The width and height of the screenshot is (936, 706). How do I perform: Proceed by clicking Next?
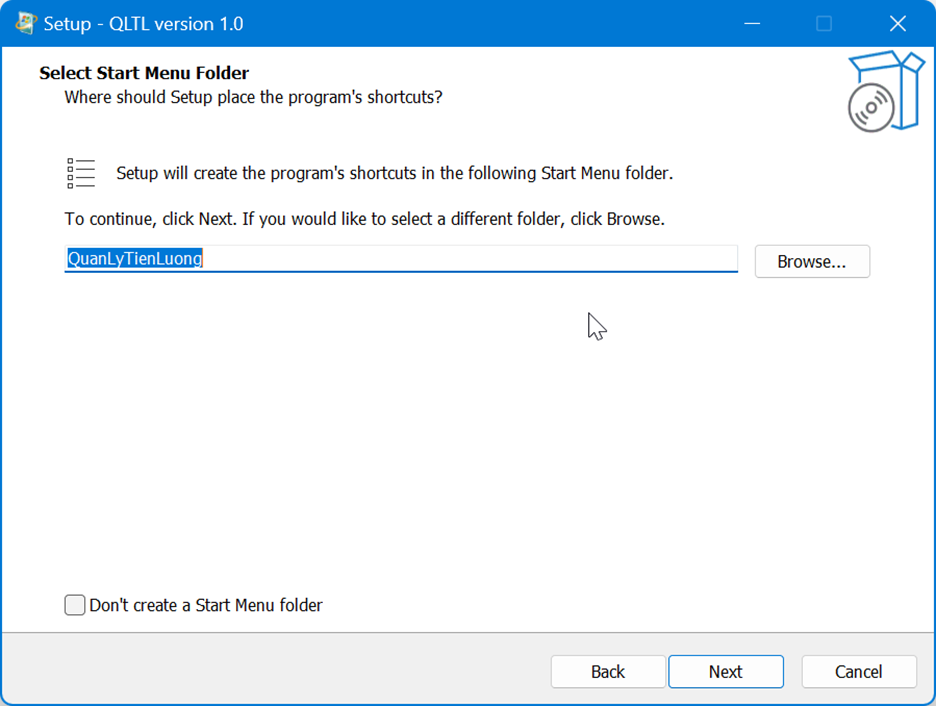(x=725, y=672)
